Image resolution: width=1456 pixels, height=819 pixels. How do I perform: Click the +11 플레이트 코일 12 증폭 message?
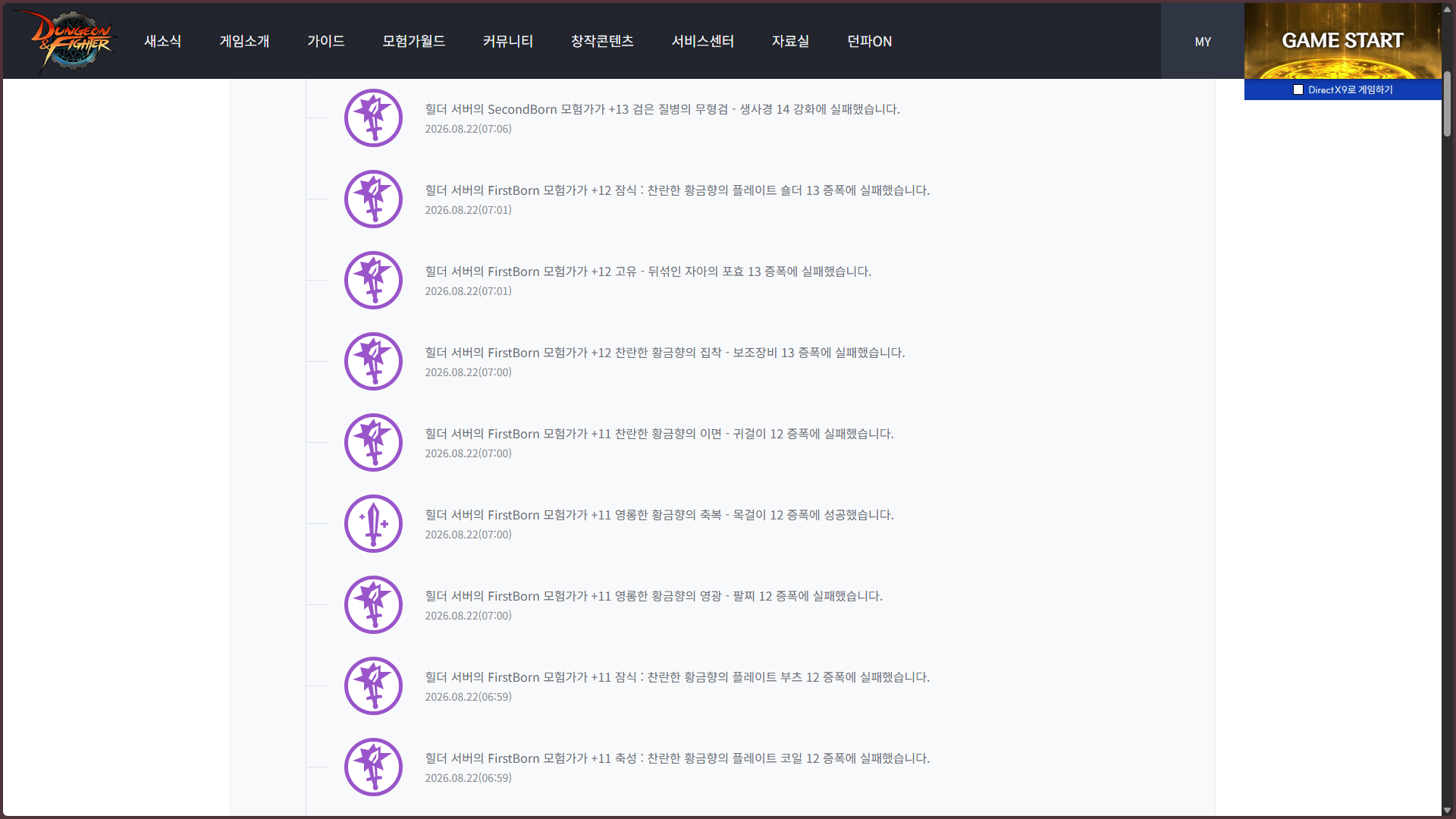tap(677, 758)
